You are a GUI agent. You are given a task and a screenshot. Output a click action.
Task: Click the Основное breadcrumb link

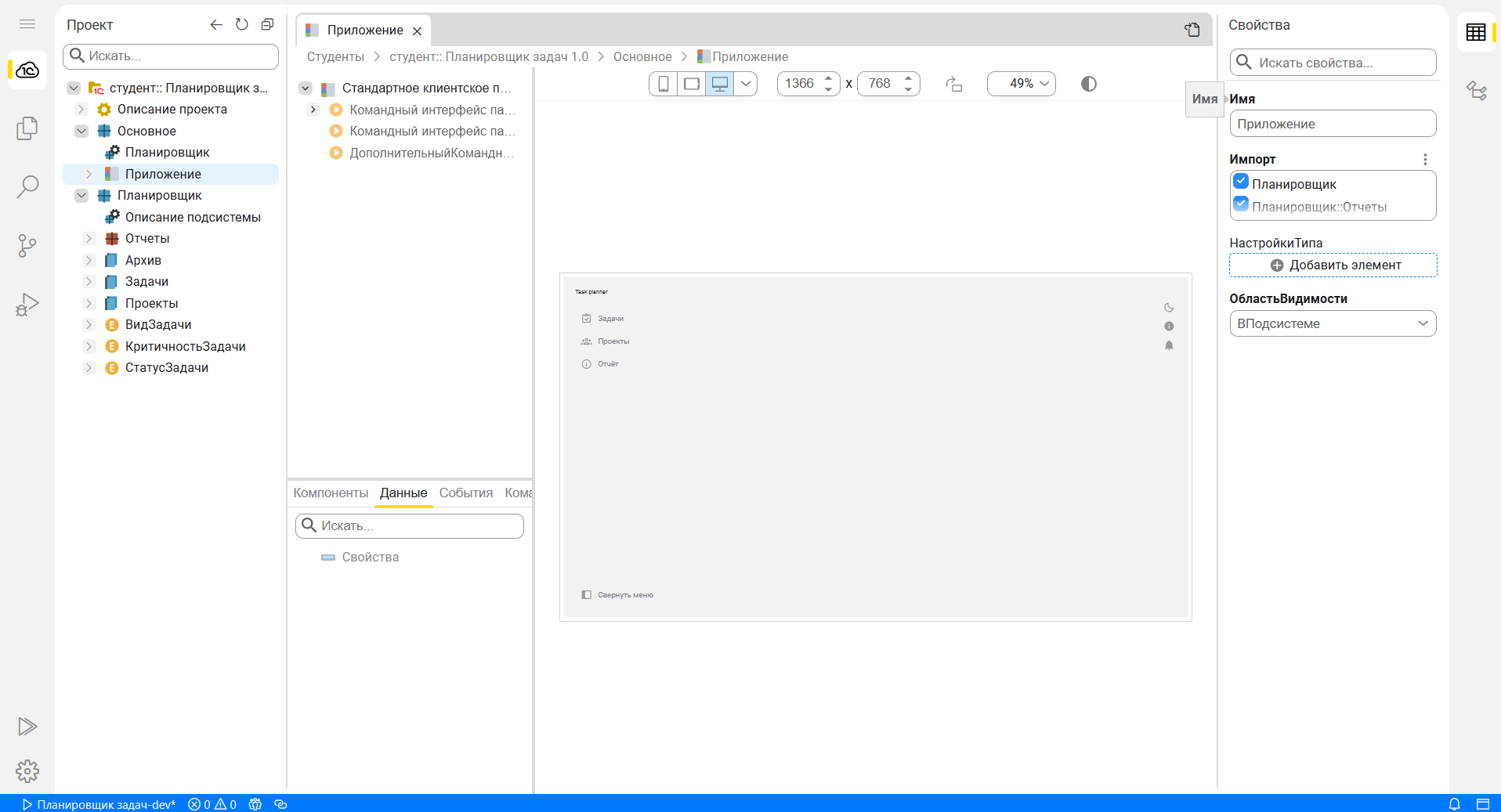(642, 56)
